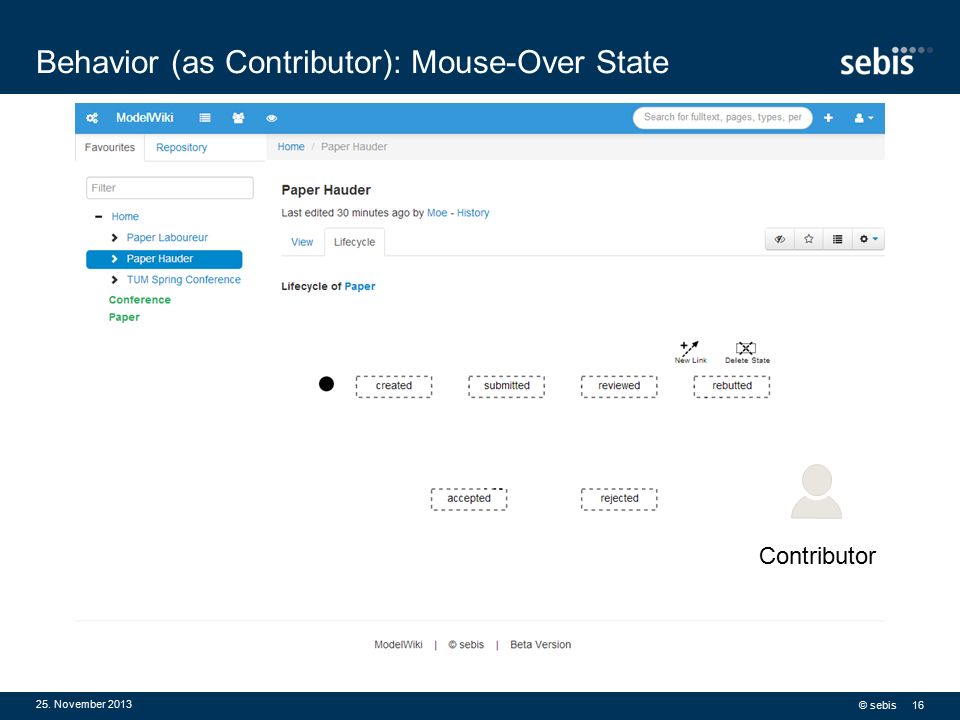Viewport: 960px width, 720px height.
Task: Open the gear settings dropdown
Action: [868, 239]
